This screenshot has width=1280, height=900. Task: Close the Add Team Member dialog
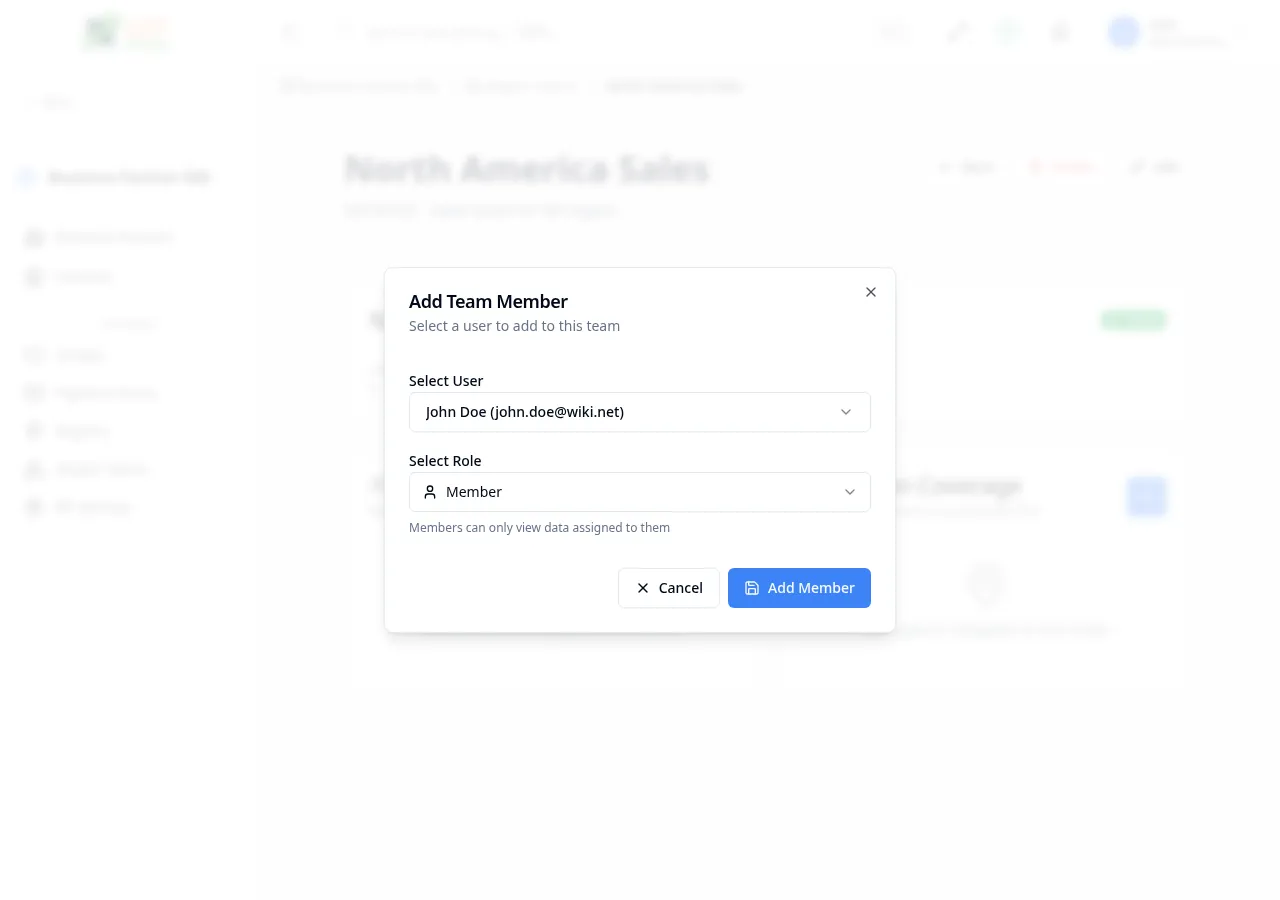tap(870, 292)
